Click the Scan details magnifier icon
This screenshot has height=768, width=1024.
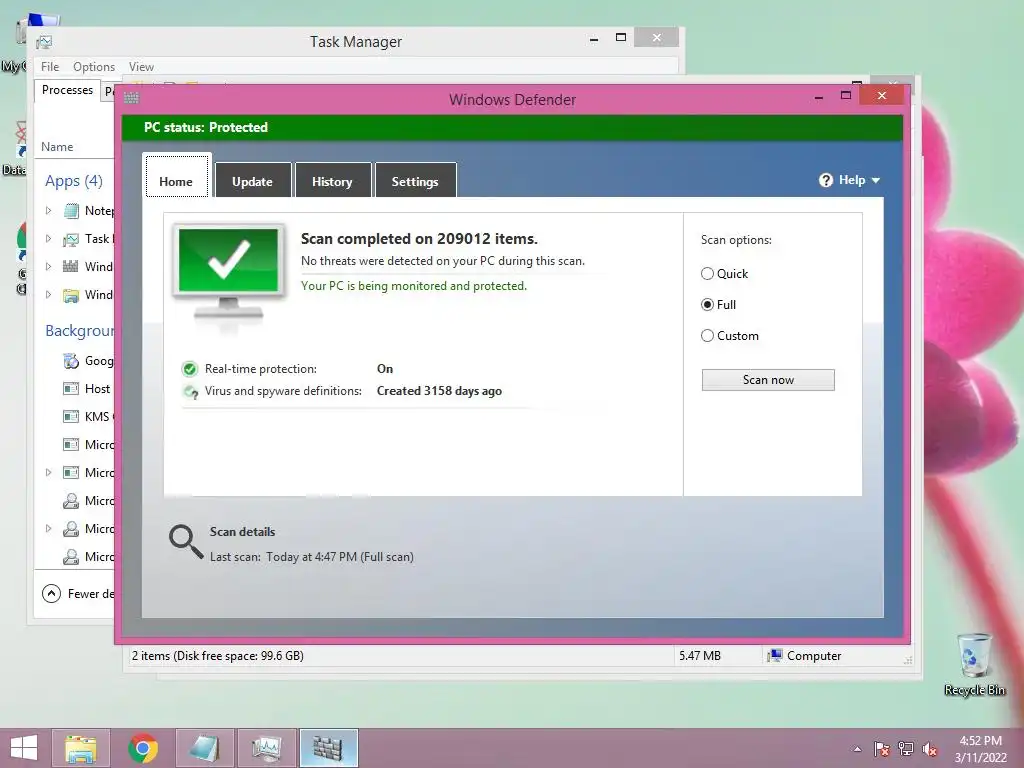(186, 541)
